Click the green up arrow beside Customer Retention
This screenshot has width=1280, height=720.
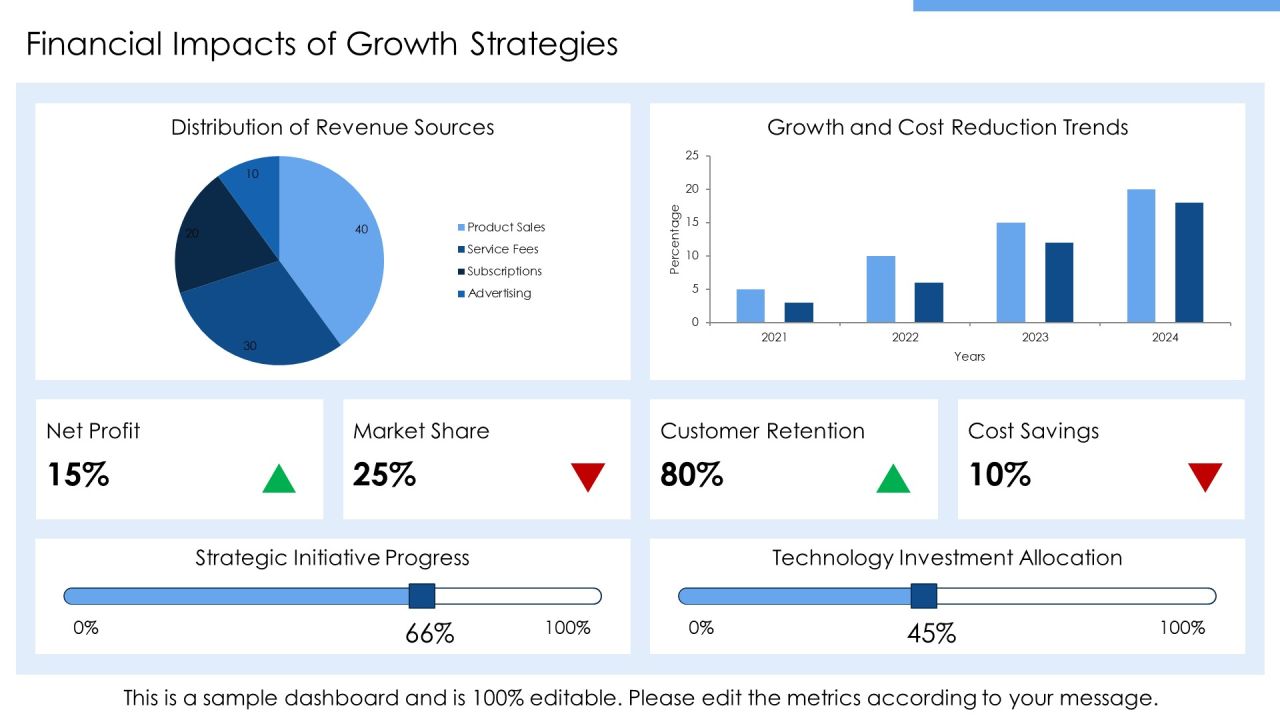pos(893,479)
